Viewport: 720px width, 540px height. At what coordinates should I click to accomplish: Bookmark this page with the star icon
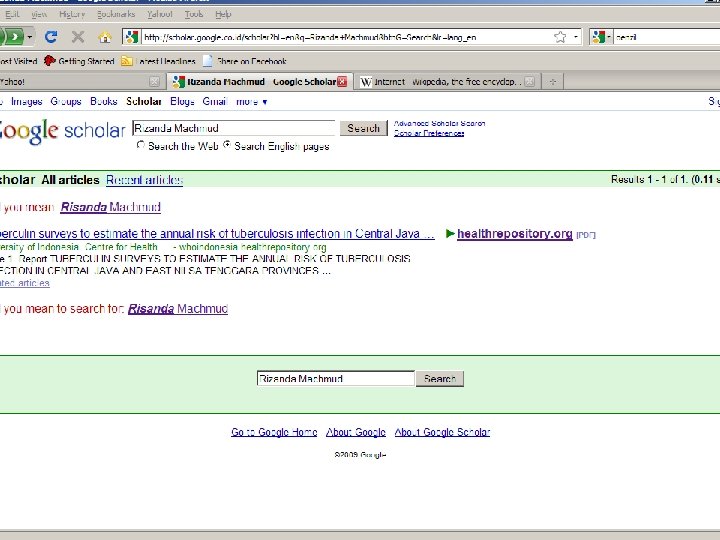click(560, 37)
